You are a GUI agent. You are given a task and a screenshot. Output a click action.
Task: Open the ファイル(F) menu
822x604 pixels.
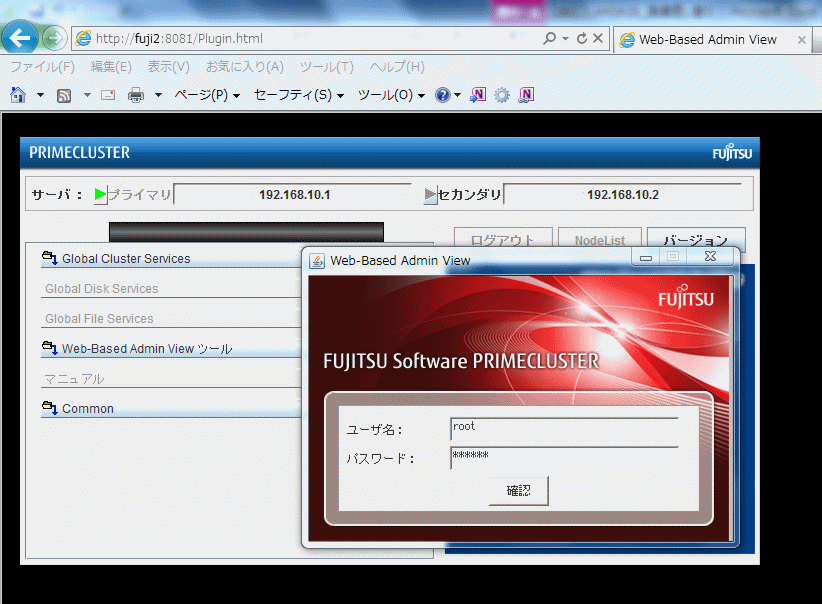[42, 67]
